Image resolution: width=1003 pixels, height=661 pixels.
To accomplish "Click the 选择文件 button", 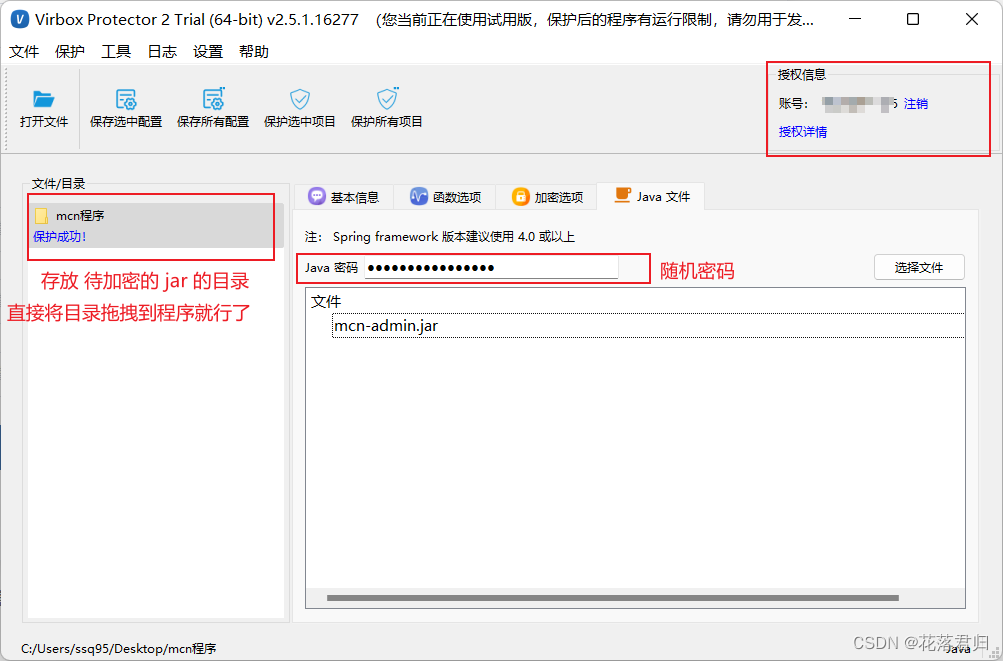I will [x=918, y=267].
